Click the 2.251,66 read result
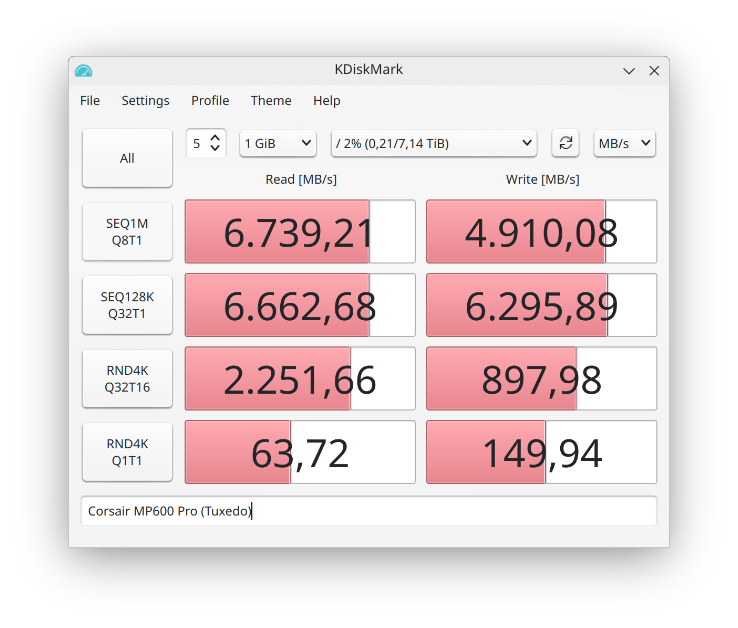 [300, 378]
